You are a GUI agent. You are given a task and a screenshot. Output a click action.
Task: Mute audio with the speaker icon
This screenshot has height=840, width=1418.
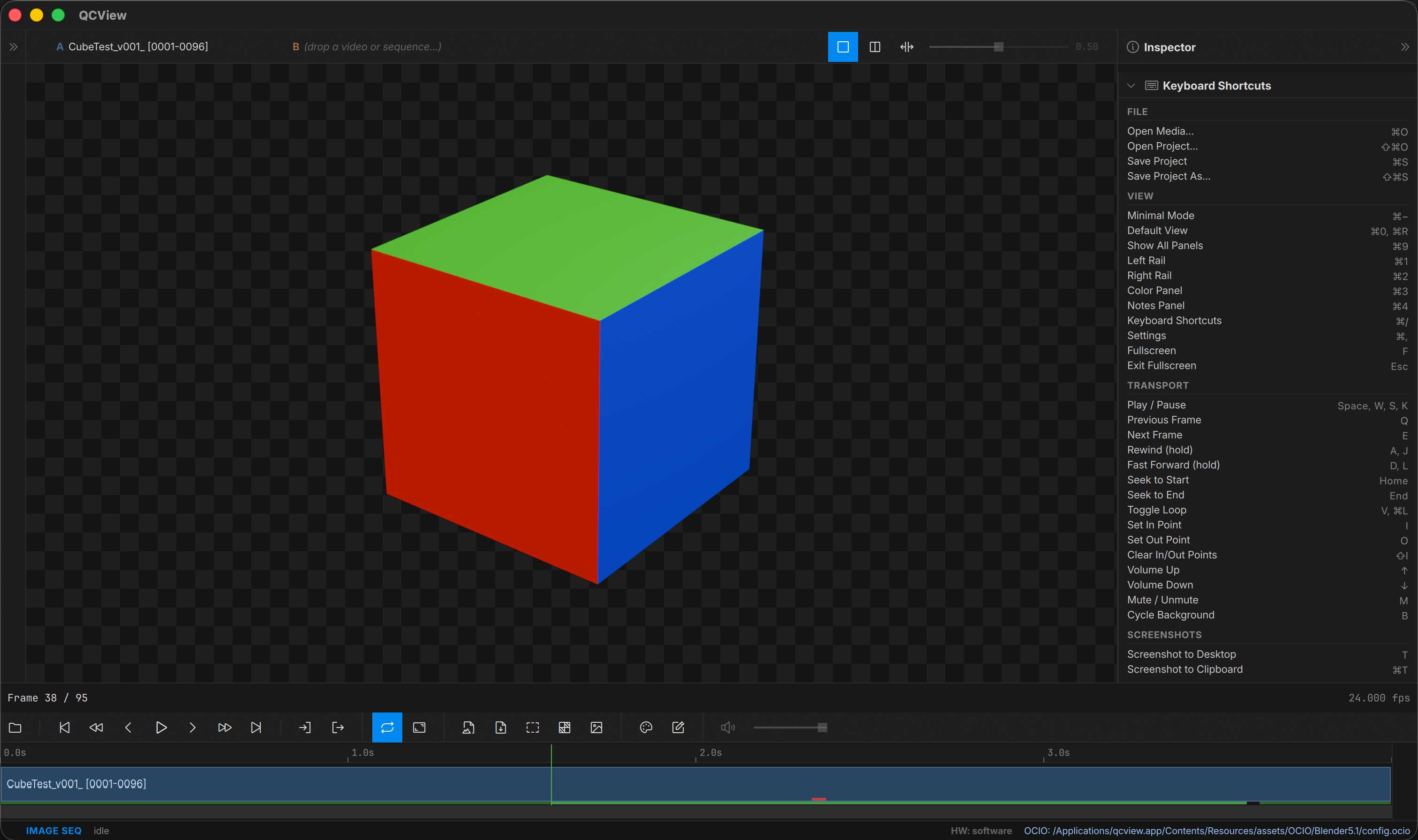728,727
